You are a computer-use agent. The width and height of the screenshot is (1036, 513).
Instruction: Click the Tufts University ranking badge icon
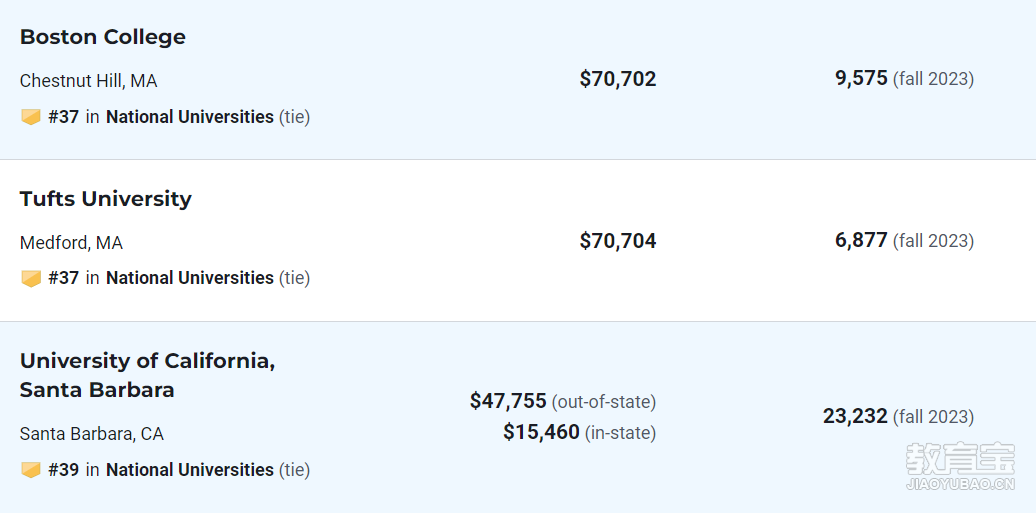(31, 278)
